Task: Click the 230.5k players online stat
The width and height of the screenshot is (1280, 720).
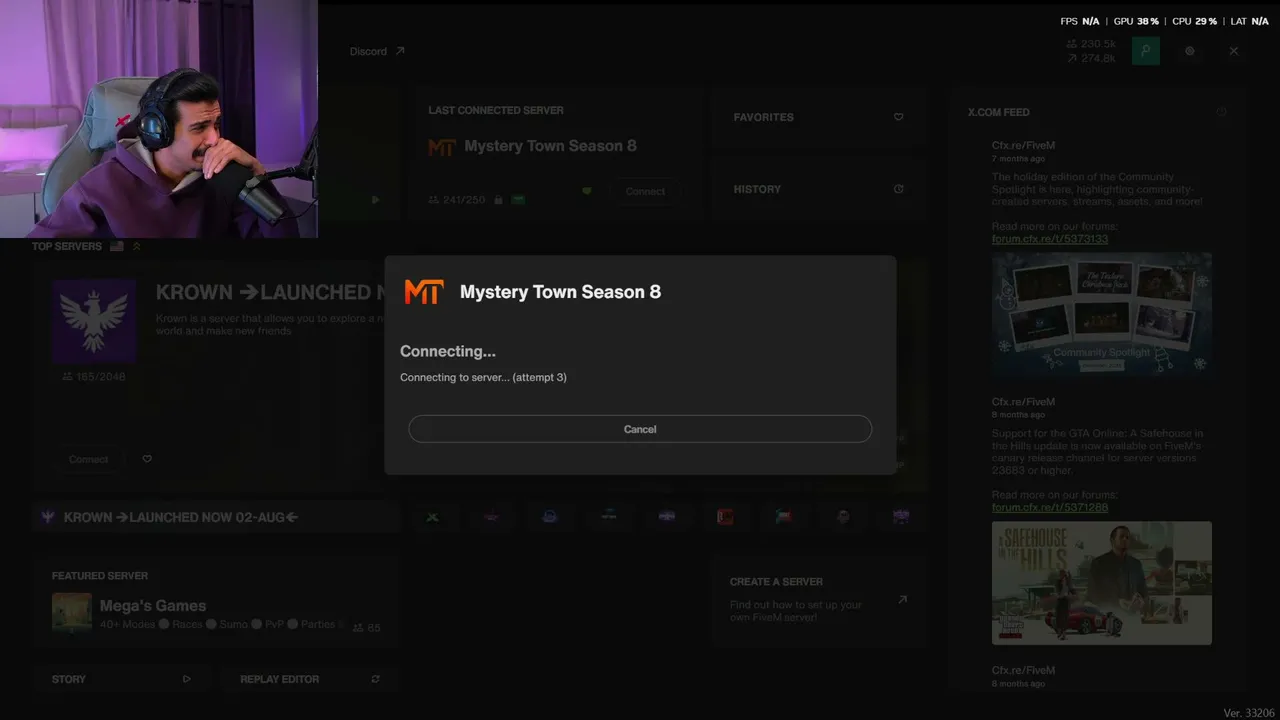Action: pyautogui.click(x=1091, y=44)
